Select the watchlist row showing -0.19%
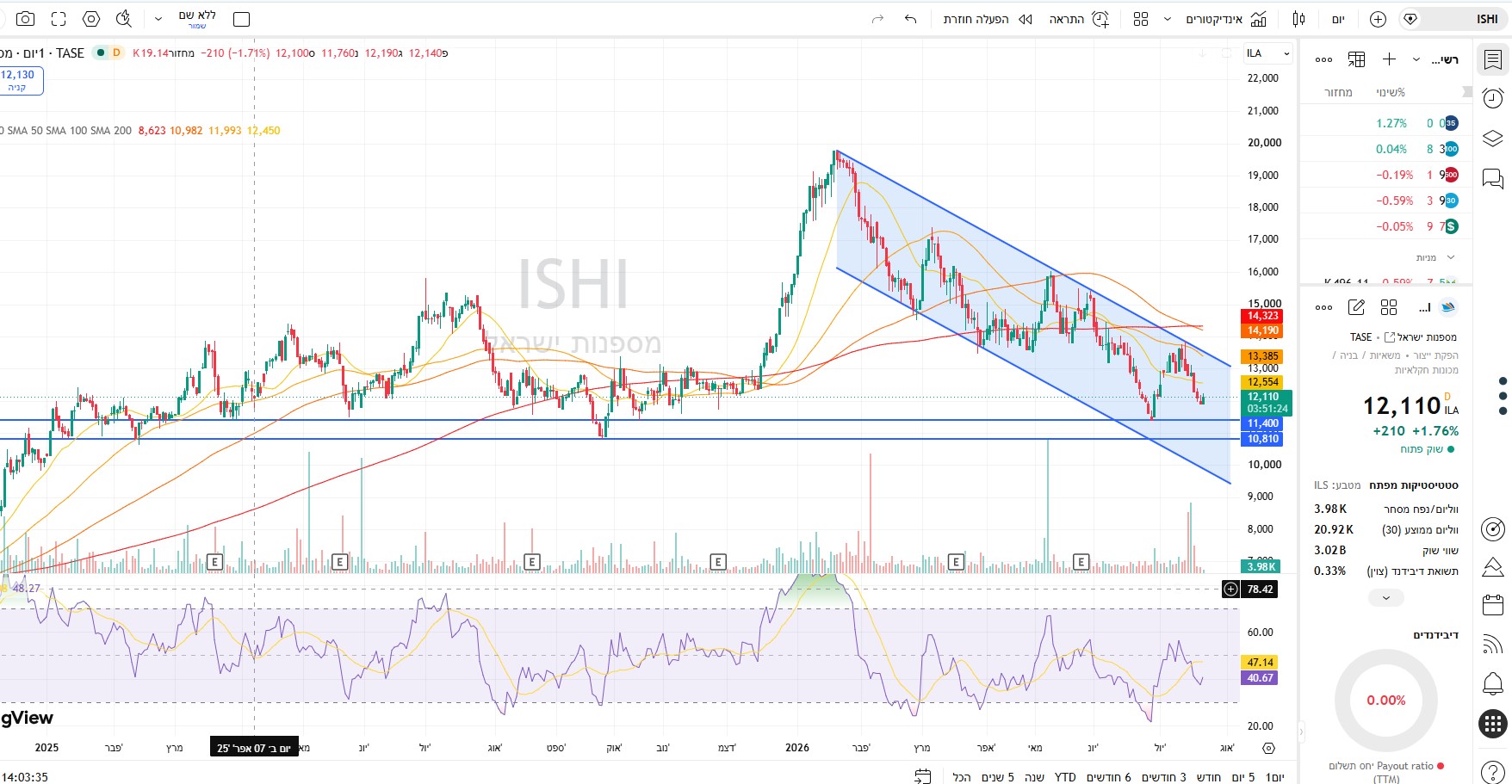This screenshot has width=1512, height=784. (1386, 175)
